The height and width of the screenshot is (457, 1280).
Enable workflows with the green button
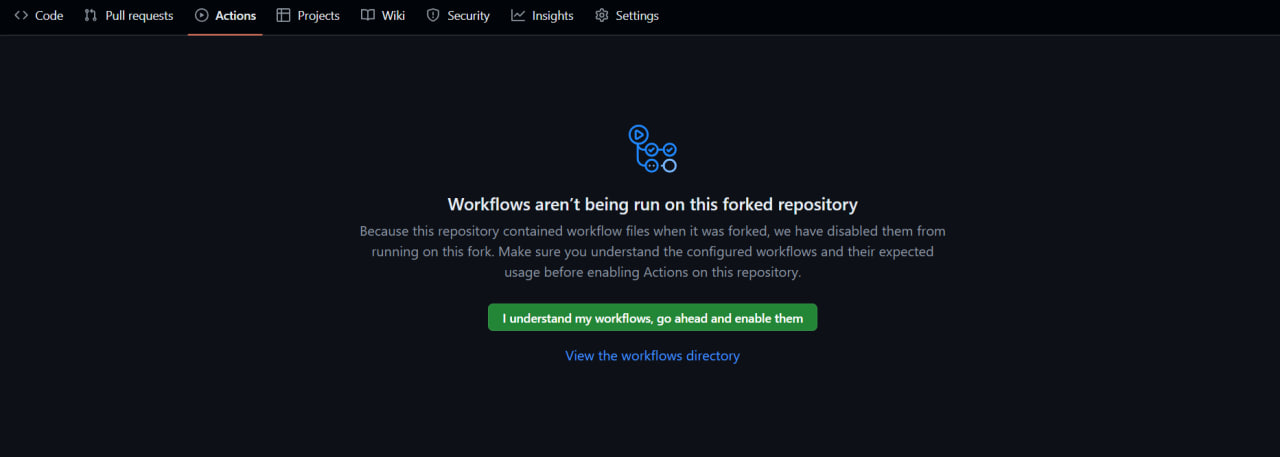(652, 318)
